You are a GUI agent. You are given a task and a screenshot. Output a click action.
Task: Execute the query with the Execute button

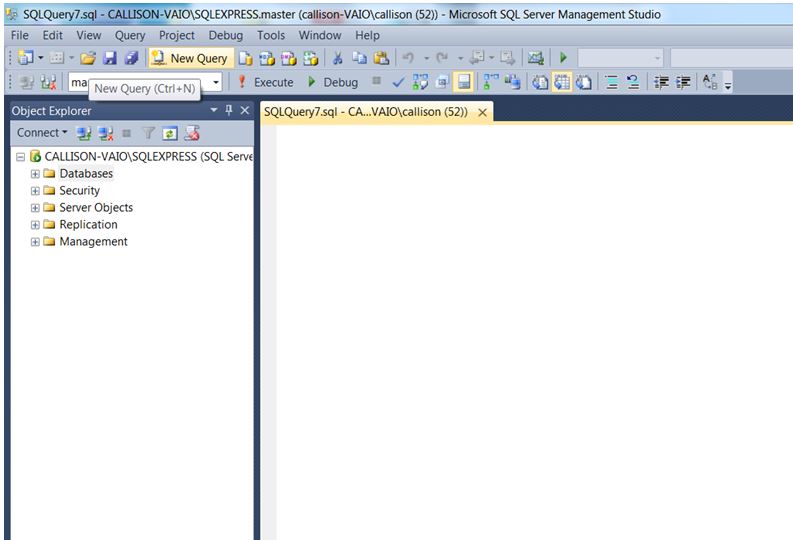(x=265, y=82)
